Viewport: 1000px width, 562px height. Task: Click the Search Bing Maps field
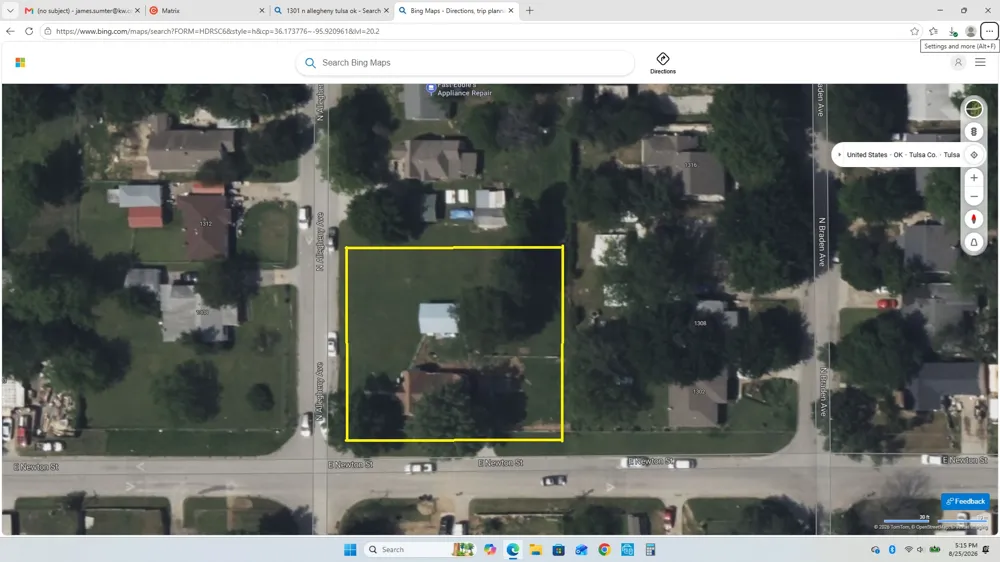point(466,63)
